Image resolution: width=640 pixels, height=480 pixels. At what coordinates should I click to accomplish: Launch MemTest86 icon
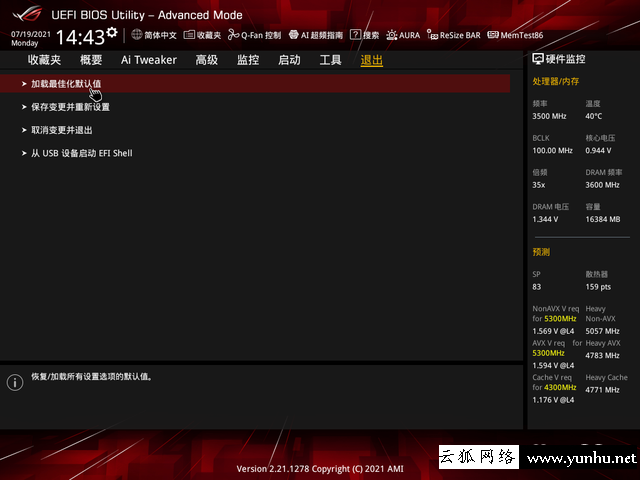pyautogui.click(x=493, y=35)
